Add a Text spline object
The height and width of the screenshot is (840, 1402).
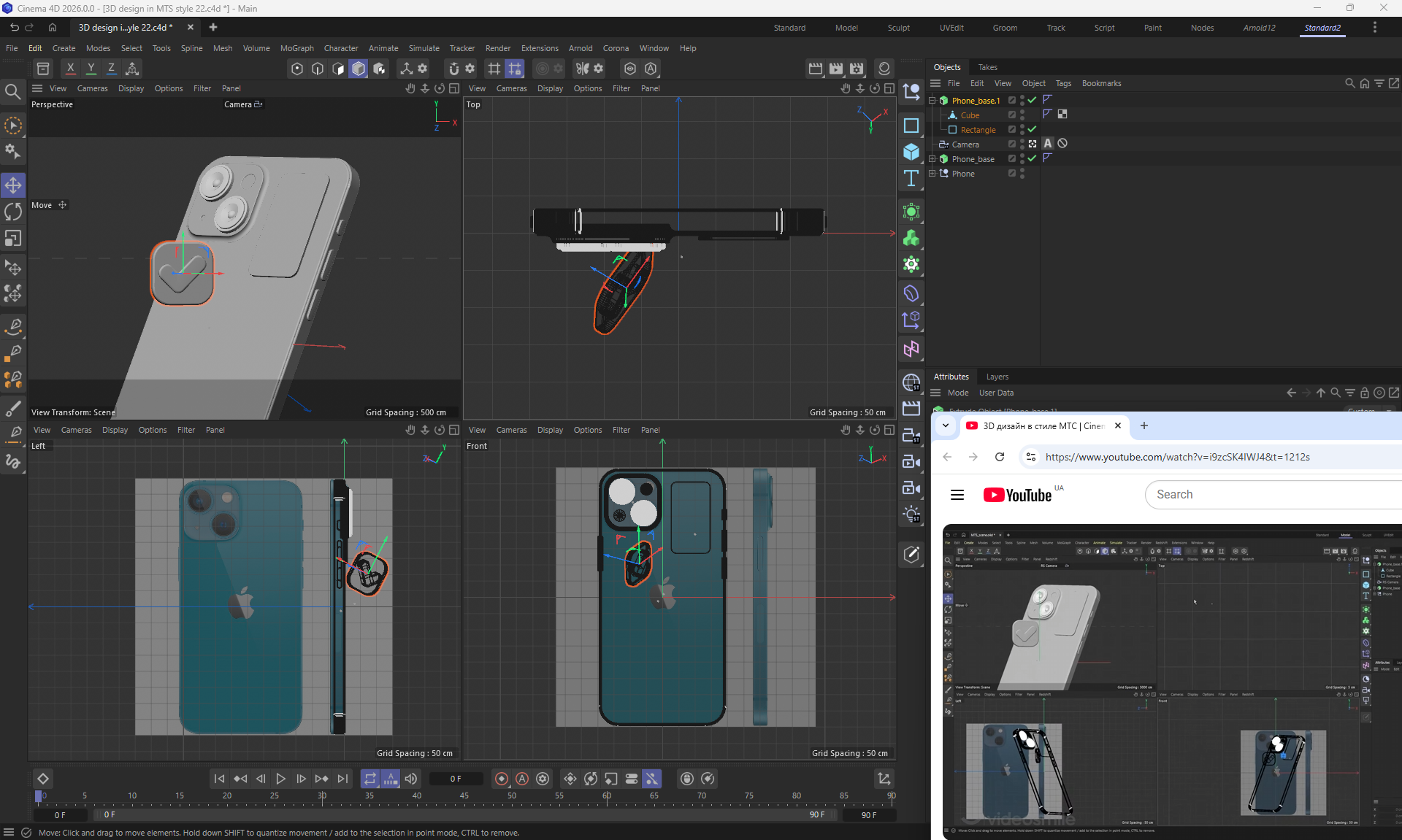tap(911, 179)
